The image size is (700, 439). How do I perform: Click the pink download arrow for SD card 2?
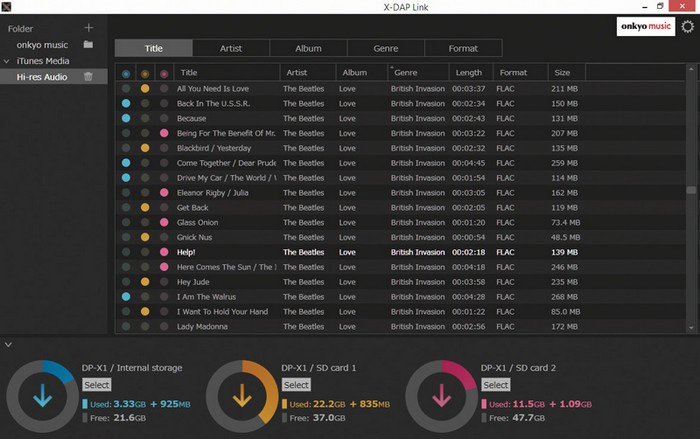[442, 395]
